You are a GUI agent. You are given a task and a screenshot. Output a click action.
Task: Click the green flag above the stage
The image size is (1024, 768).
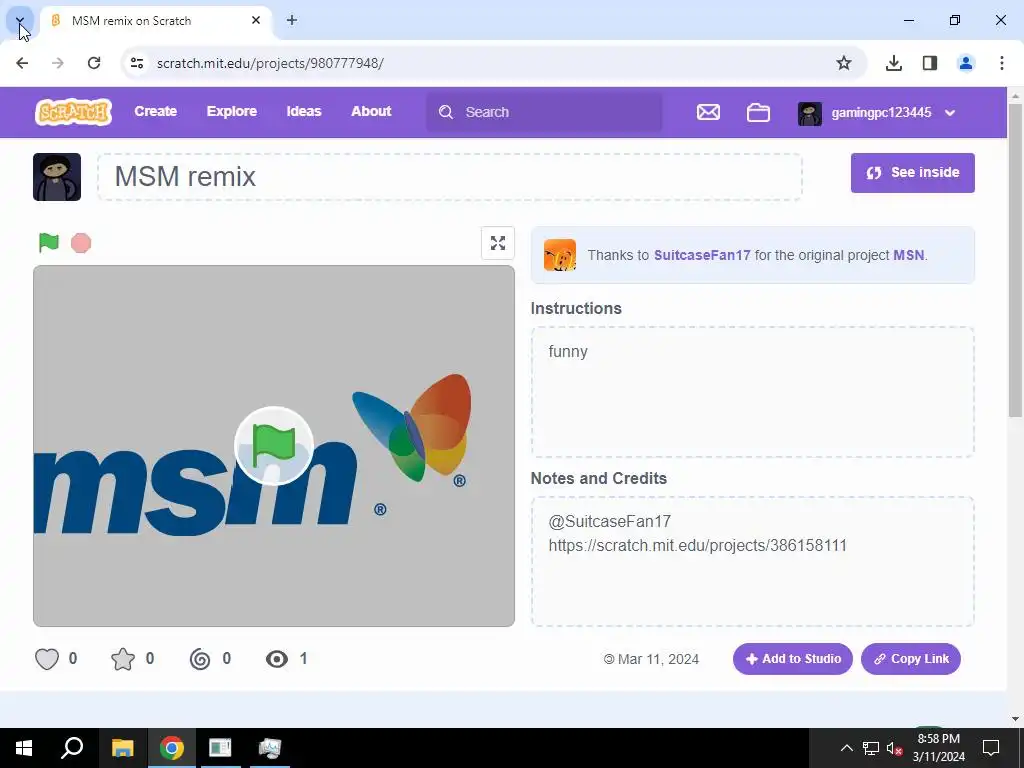(49, 242)
